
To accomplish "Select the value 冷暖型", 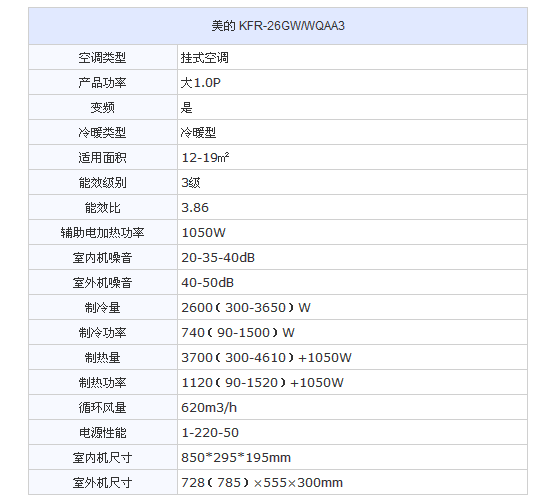I will tap(198, 133).
